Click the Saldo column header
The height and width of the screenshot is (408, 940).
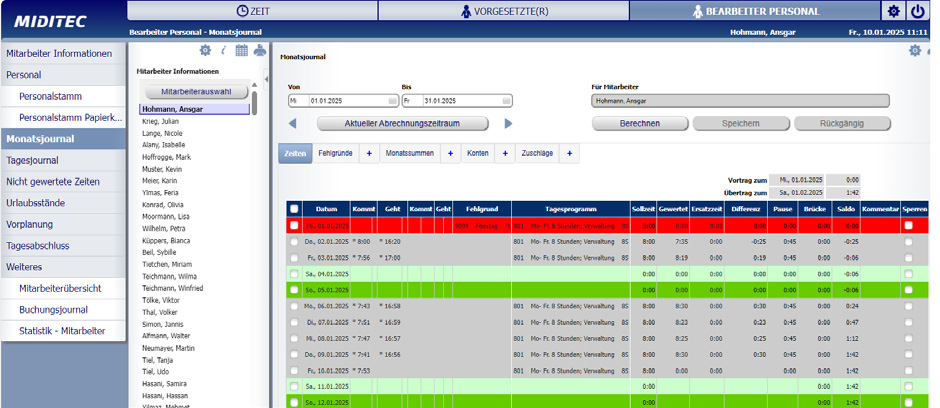(845, 209)
